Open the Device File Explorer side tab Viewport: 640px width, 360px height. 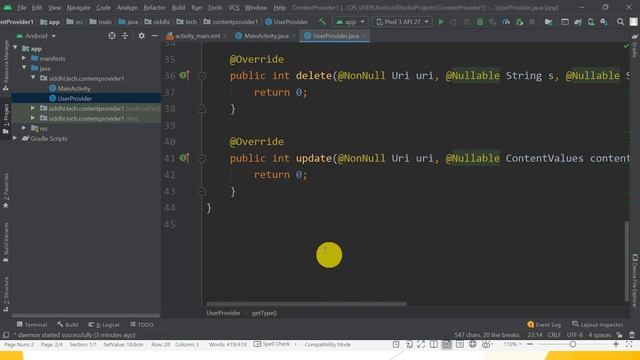(635, 280)
